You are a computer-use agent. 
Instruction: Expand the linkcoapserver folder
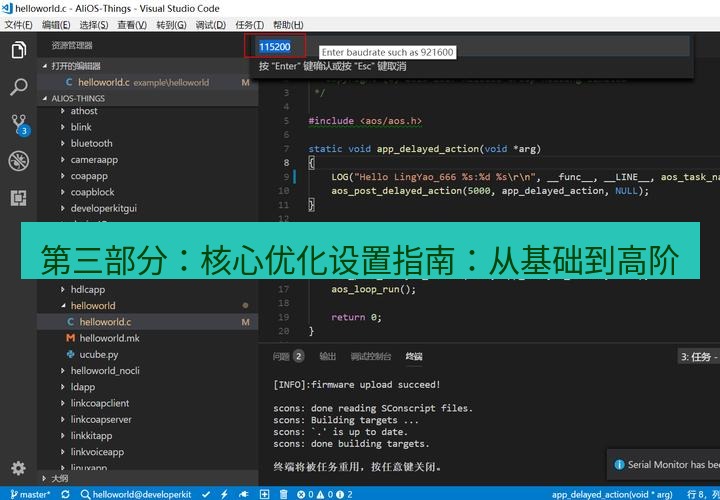point(101,420)
